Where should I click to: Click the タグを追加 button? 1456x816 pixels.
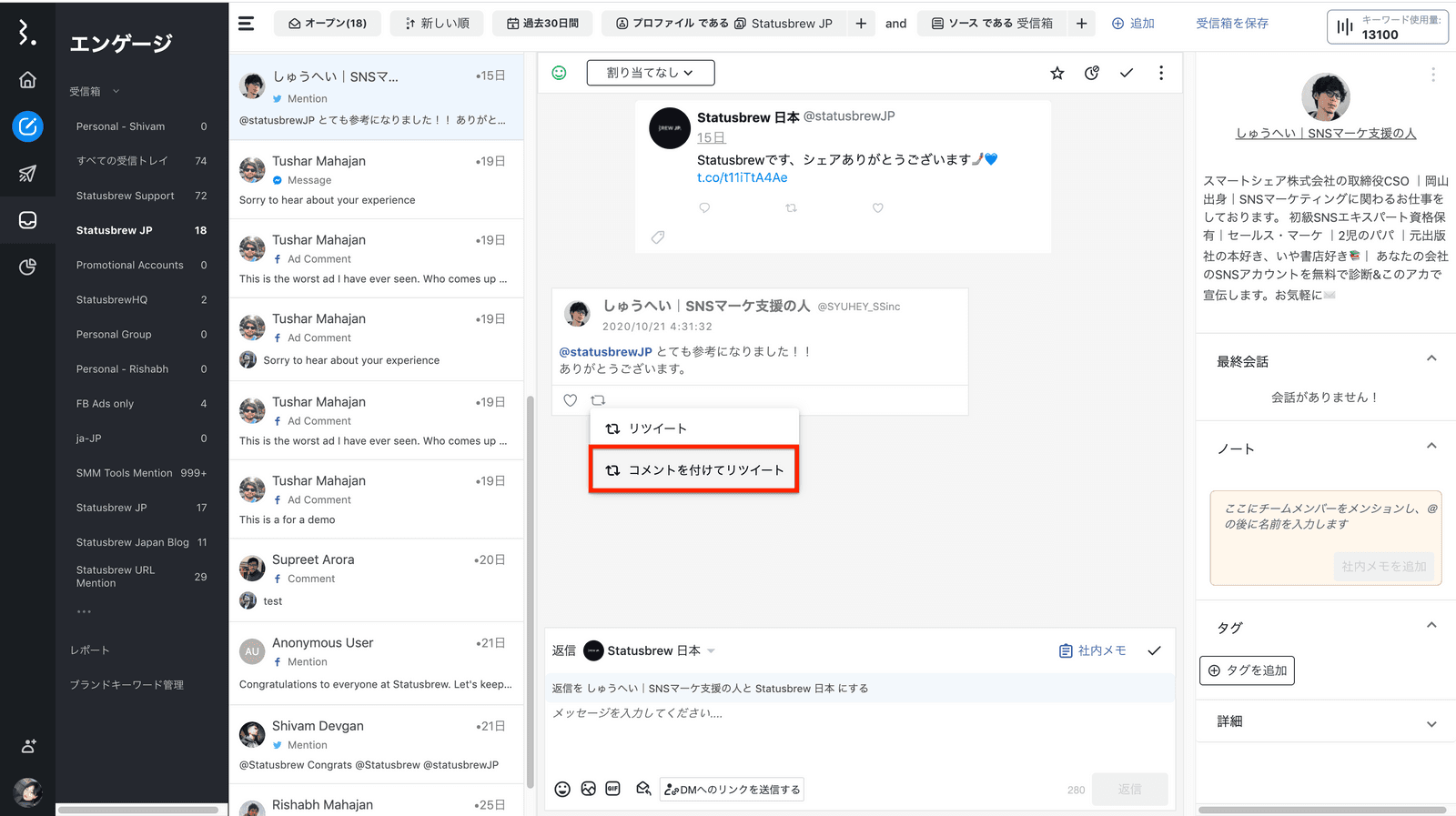1247,670
